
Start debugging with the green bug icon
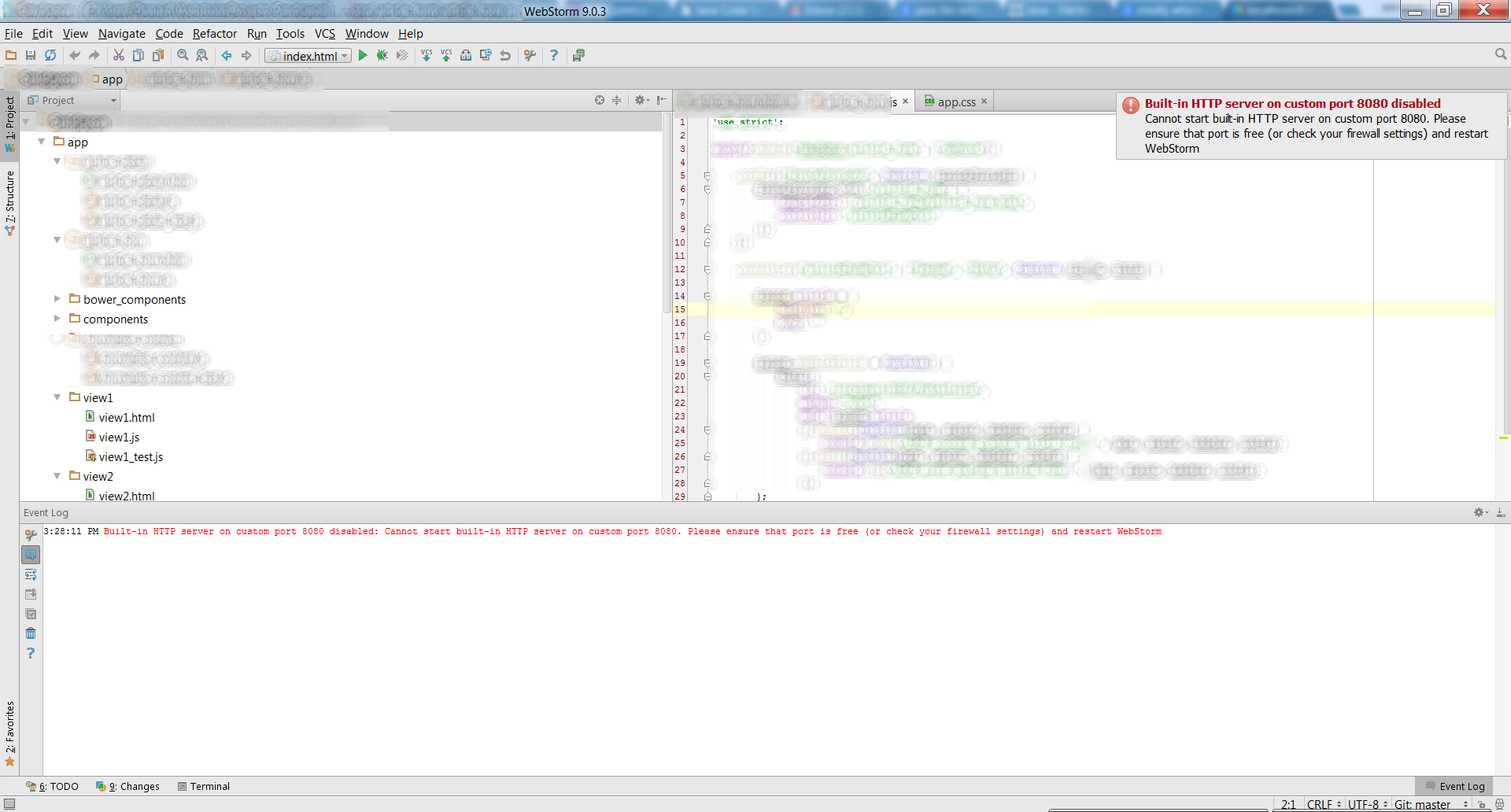[382, 55]
